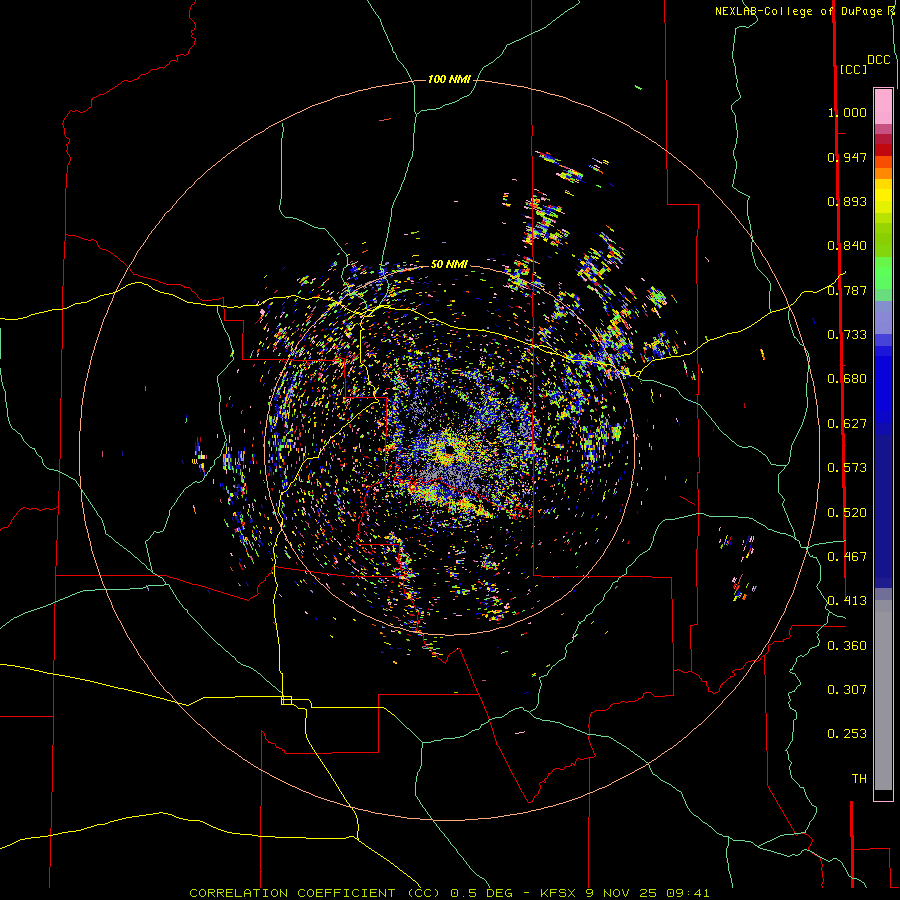Click the [CC] legend unit label
The image size is (900, 900).
click(853, 69)
